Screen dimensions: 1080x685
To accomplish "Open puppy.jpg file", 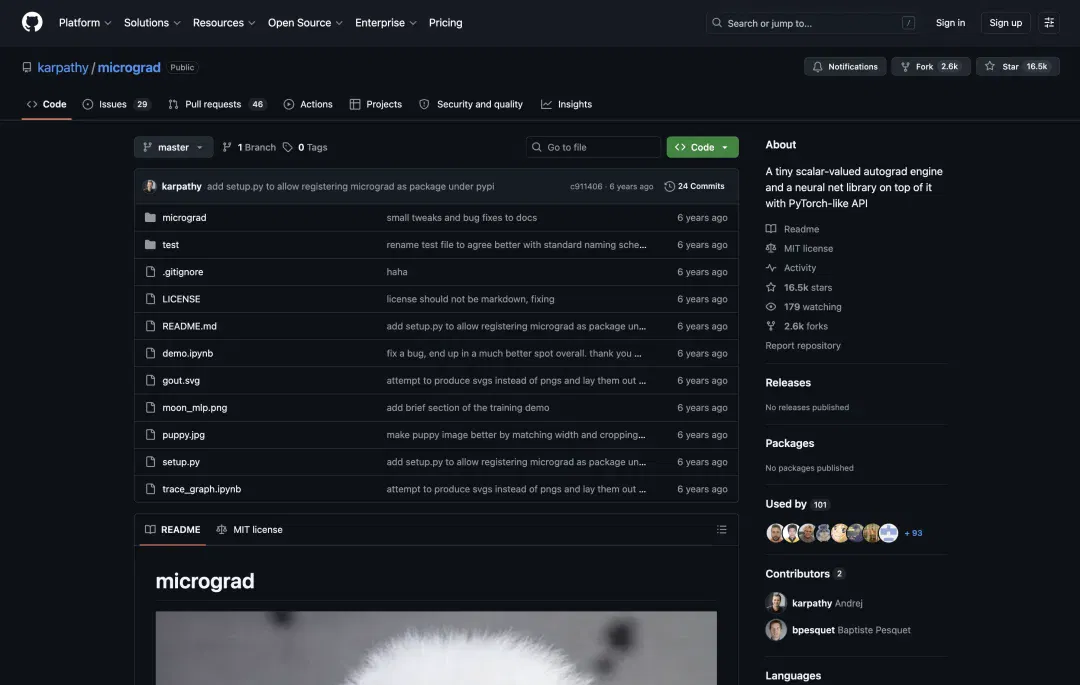I will [183, 435].
